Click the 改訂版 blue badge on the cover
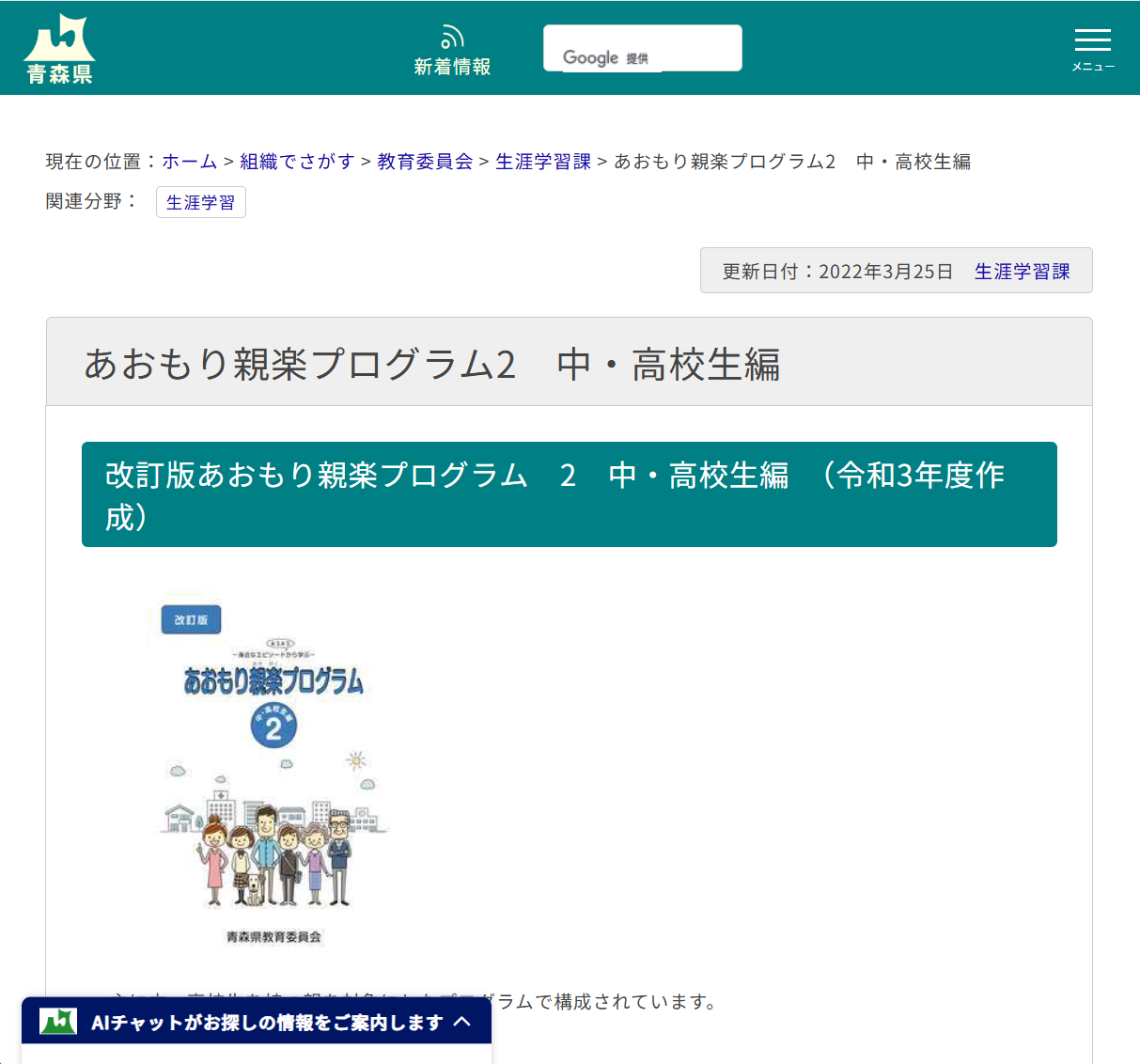Screen dimensions: 1140x1064 (x=190, y=619)
